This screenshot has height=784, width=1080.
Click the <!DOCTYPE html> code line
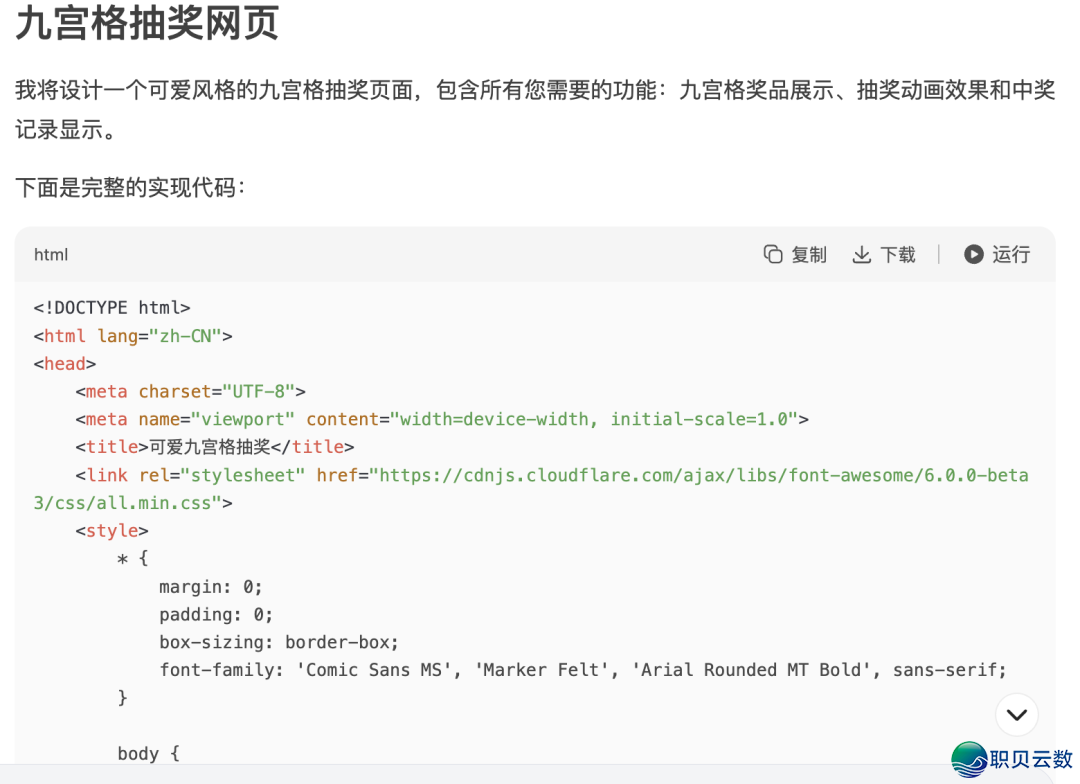click(112, 307)
